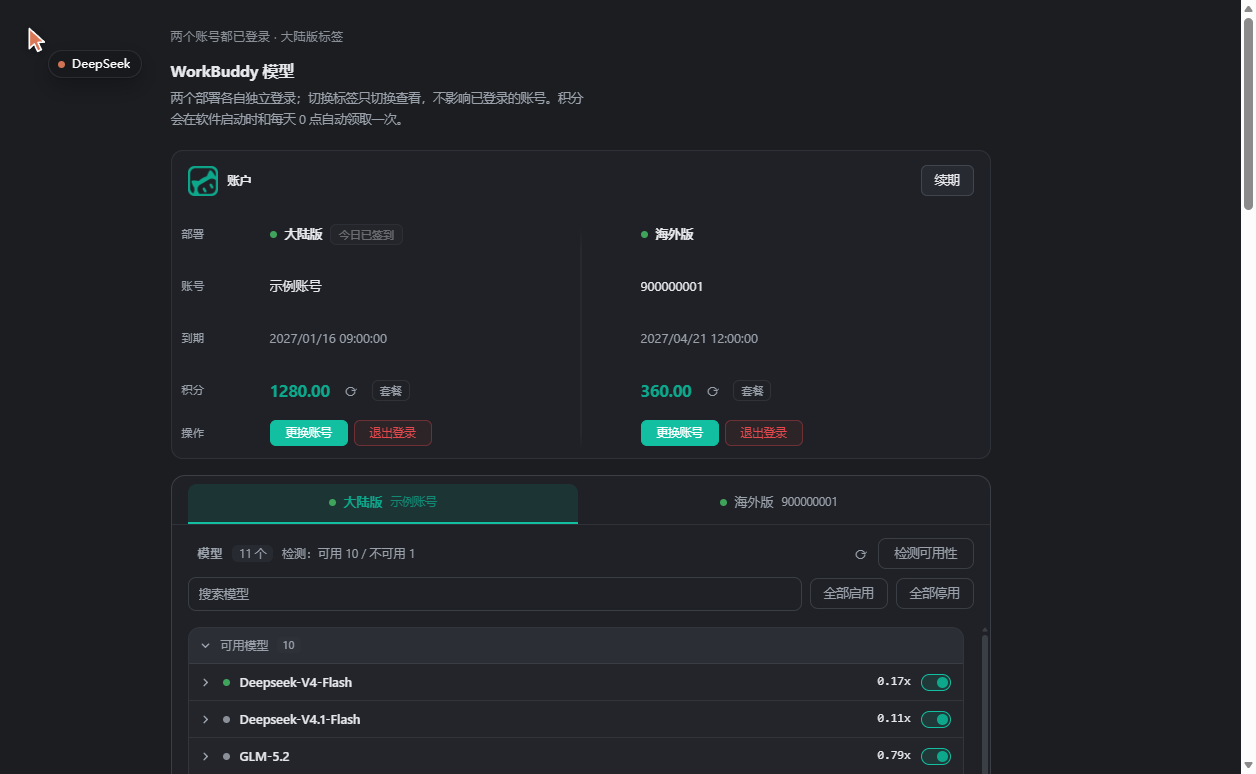Click 更换账号 under 海外版
The width and height of the screenshot is (1256, 774).
tap(680, 433)
